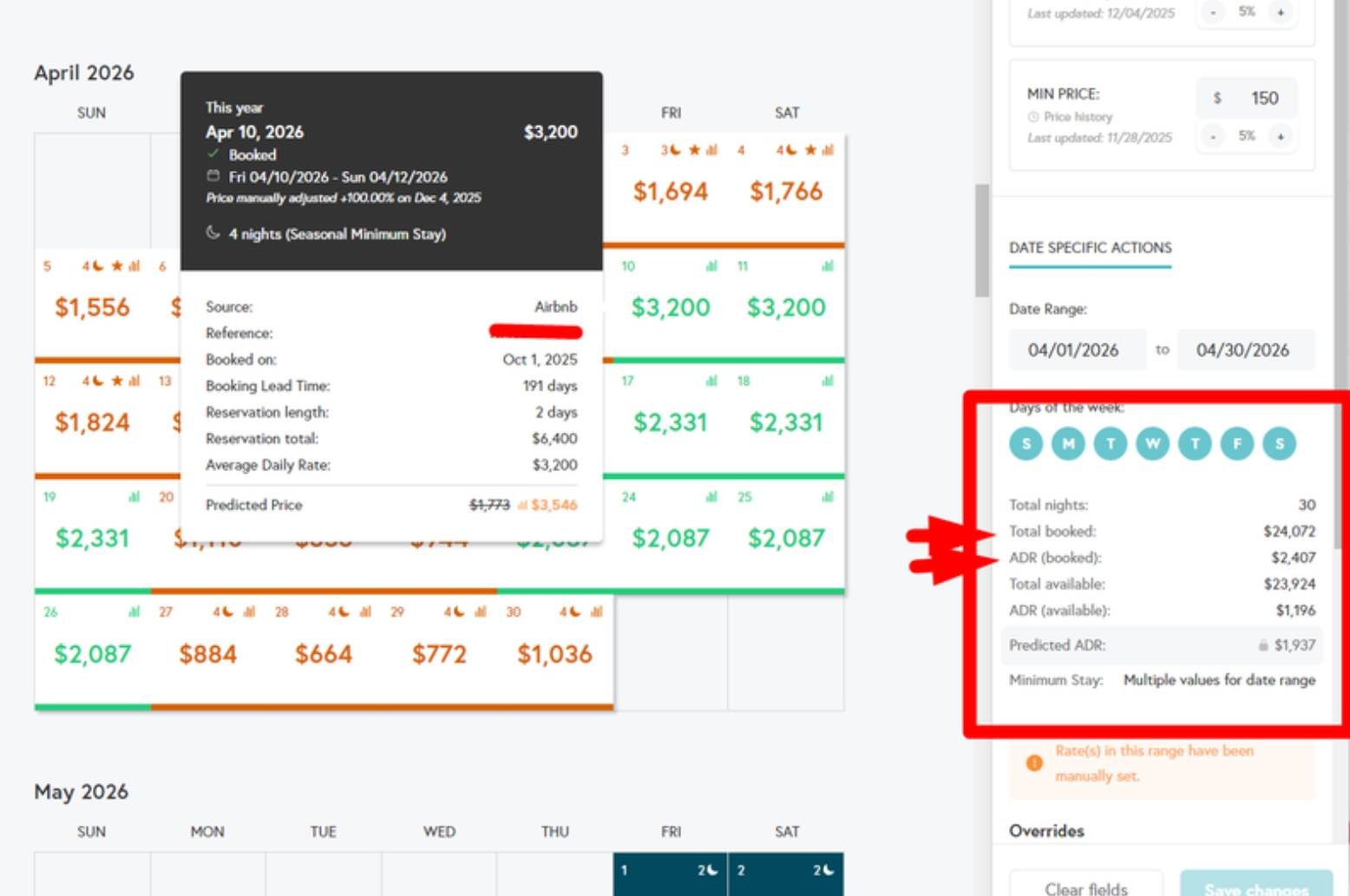Click the lock icon beside Predicted ADR
Screen dimensions: 1350x896
click(x=1263, y=645)
